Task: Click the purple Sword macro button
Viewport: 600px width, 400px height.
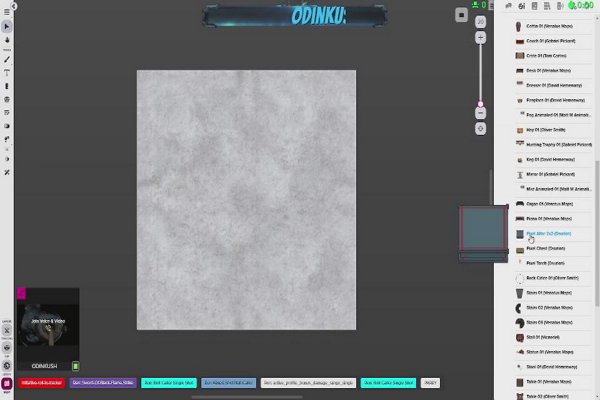Action: tap(103, 383)
